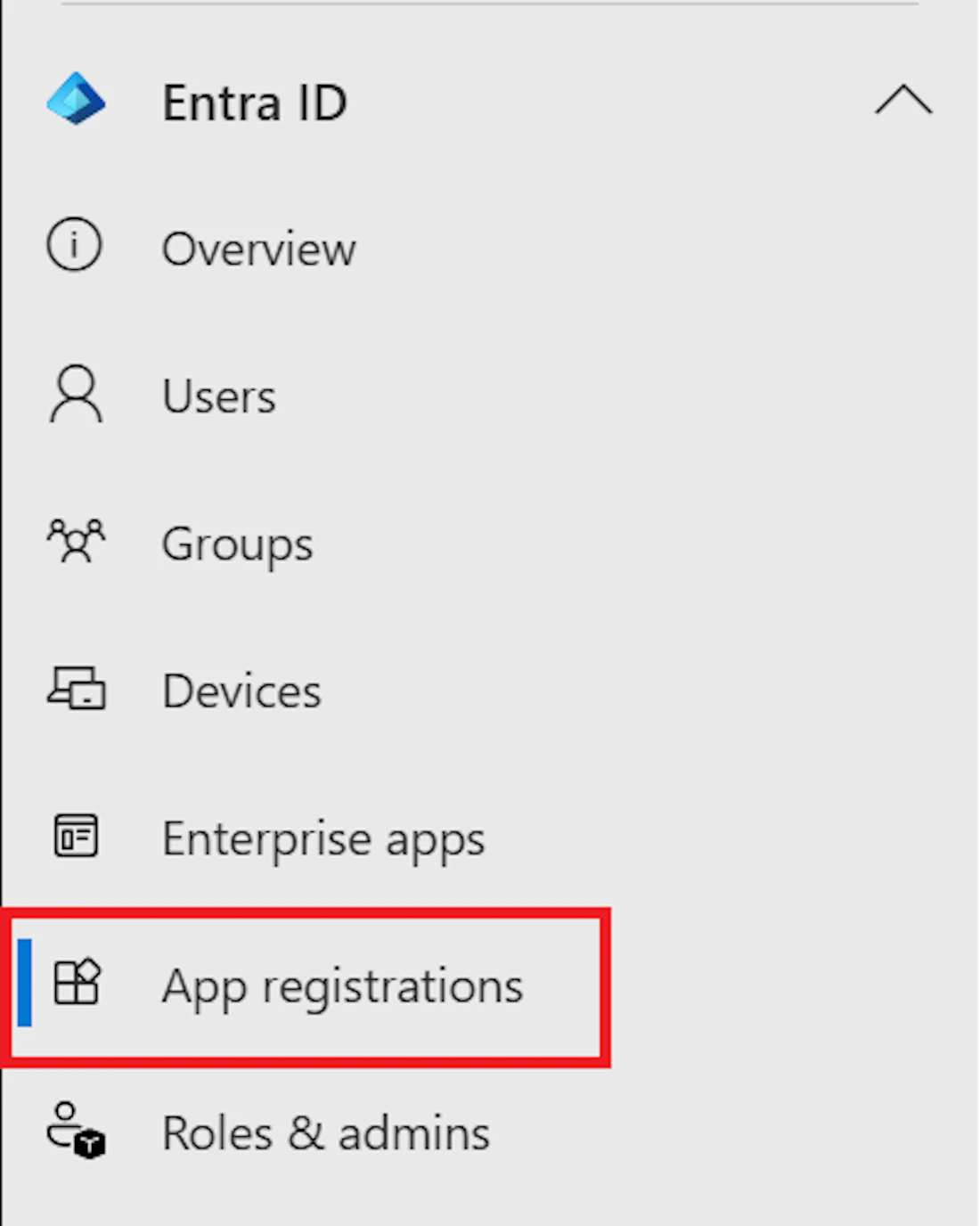Navigate to the Users section
Viewport: 980px width, 1226px height.
218,395
